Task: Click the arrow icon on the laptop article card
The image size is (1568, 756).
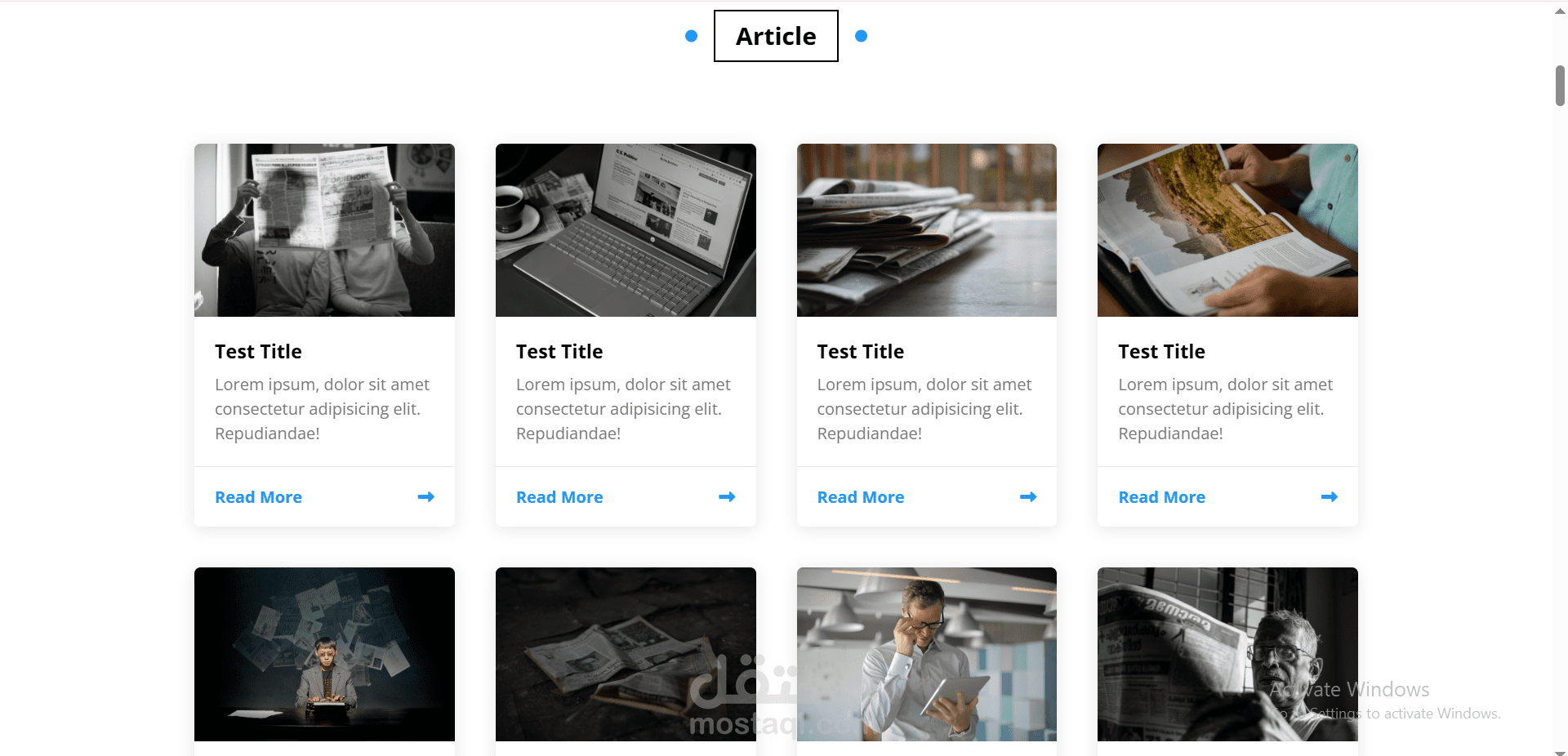Action: (727, 497)
